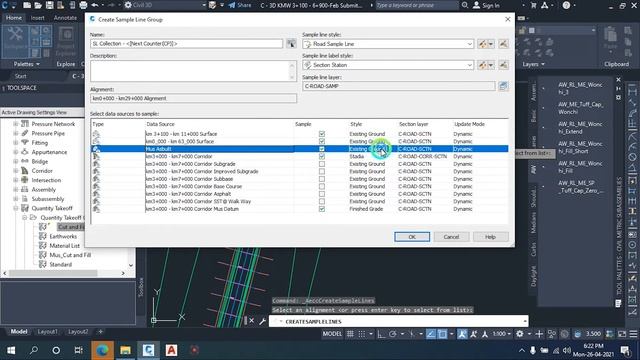Switch to the Home ribbon tab

pyautogui.click(x=14, y=18)
